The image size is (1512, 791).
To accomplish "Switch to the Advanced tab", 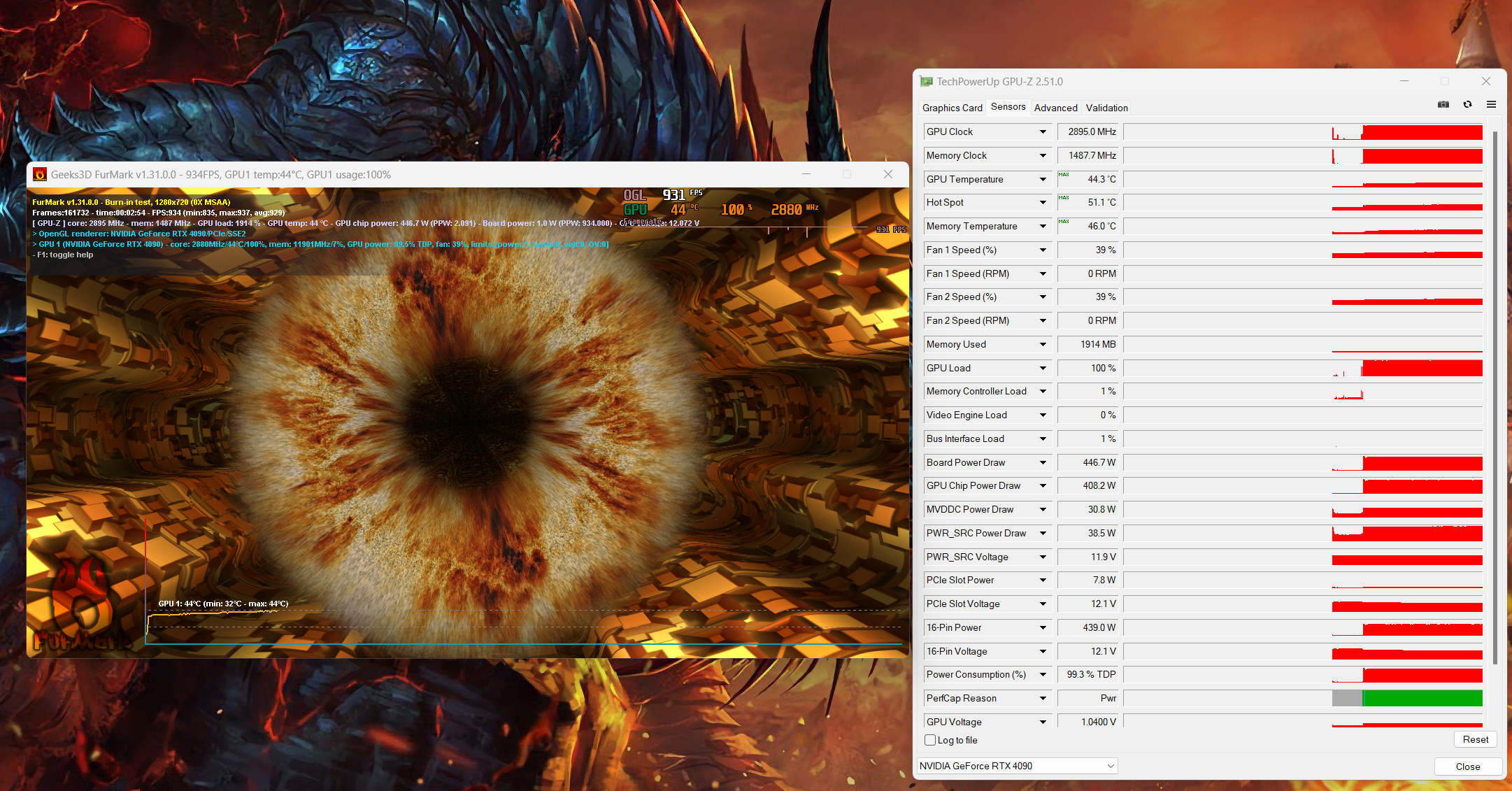I will click(1055, 108).
